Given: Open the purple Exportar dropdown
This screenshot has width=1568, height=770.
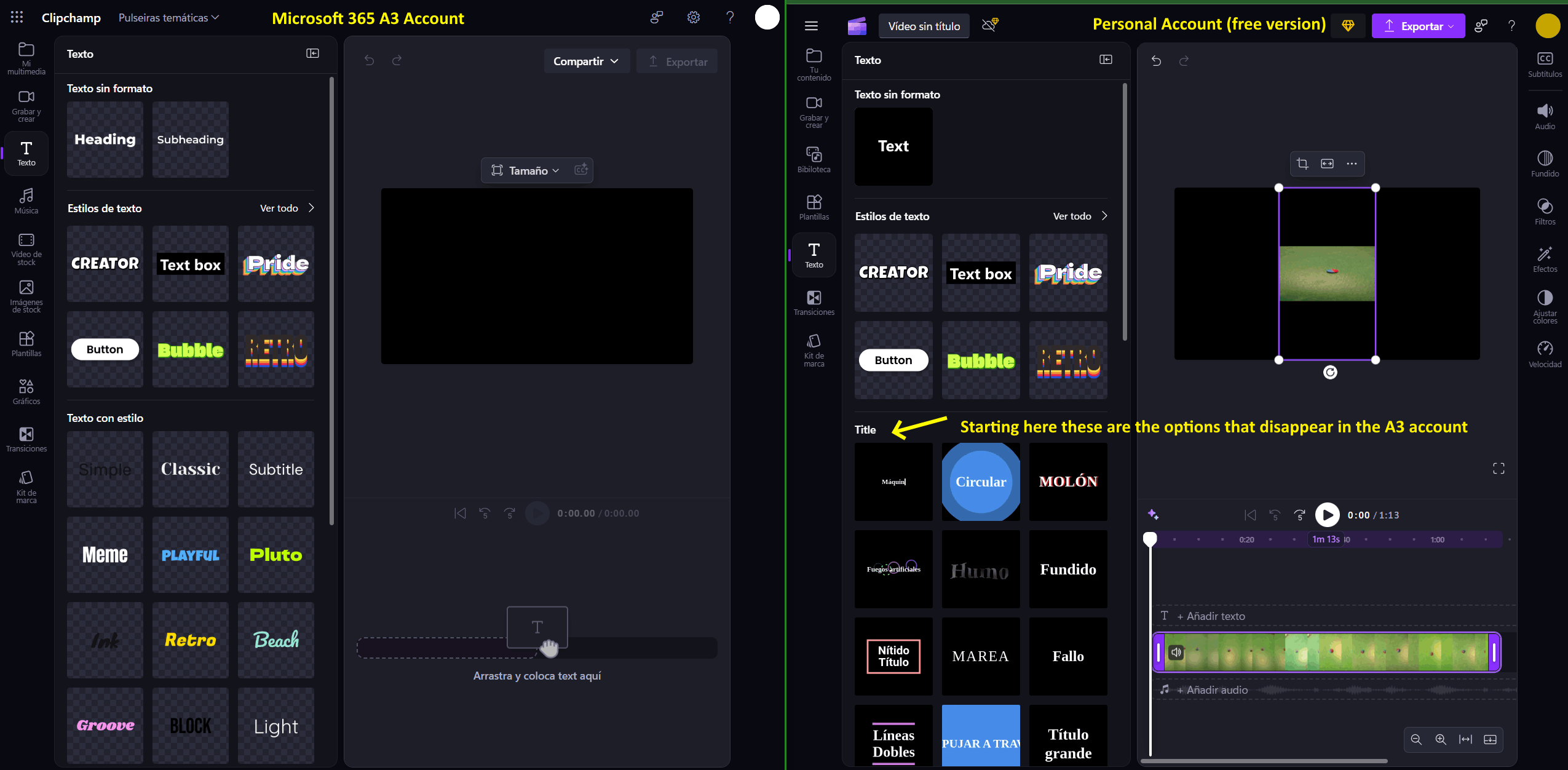Looking at the screenshot, I should [x=1418, y=26].
